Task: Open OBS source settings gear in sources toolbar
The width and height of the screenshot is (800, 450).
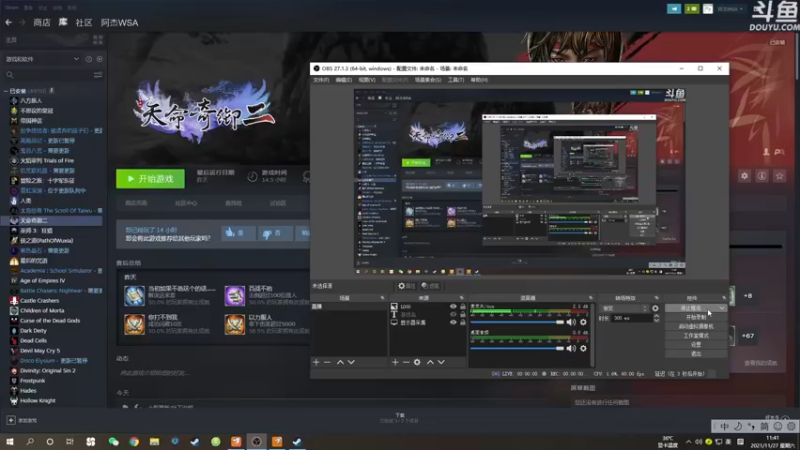Action: [417, 362]
